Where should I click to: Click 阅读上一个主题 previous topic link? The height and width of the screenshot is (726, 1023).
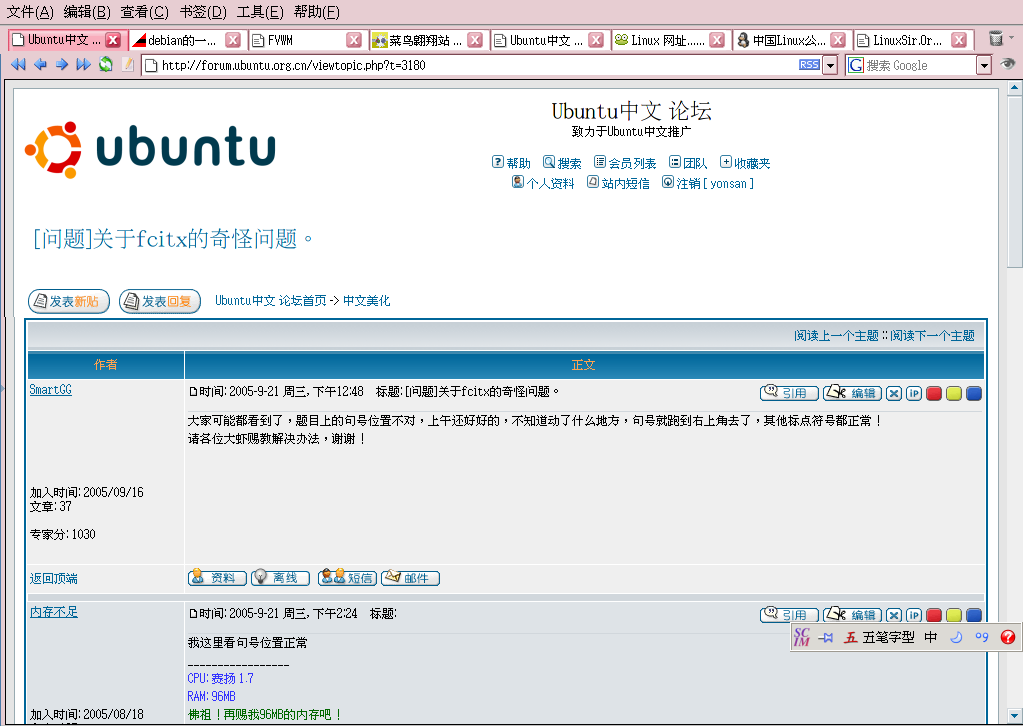point(836,336)
